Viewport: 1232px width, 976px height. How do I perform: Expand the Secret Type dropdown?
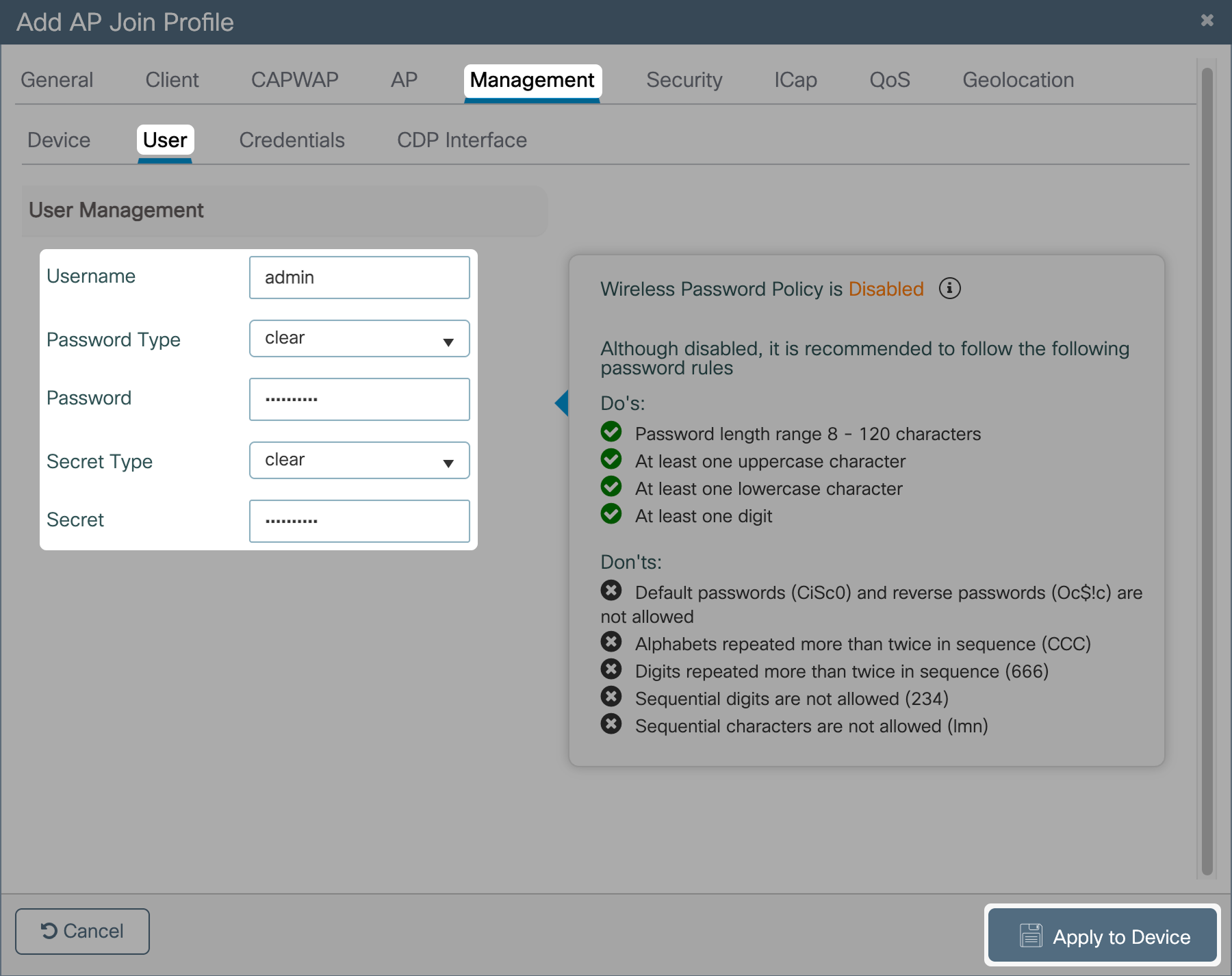359,461
